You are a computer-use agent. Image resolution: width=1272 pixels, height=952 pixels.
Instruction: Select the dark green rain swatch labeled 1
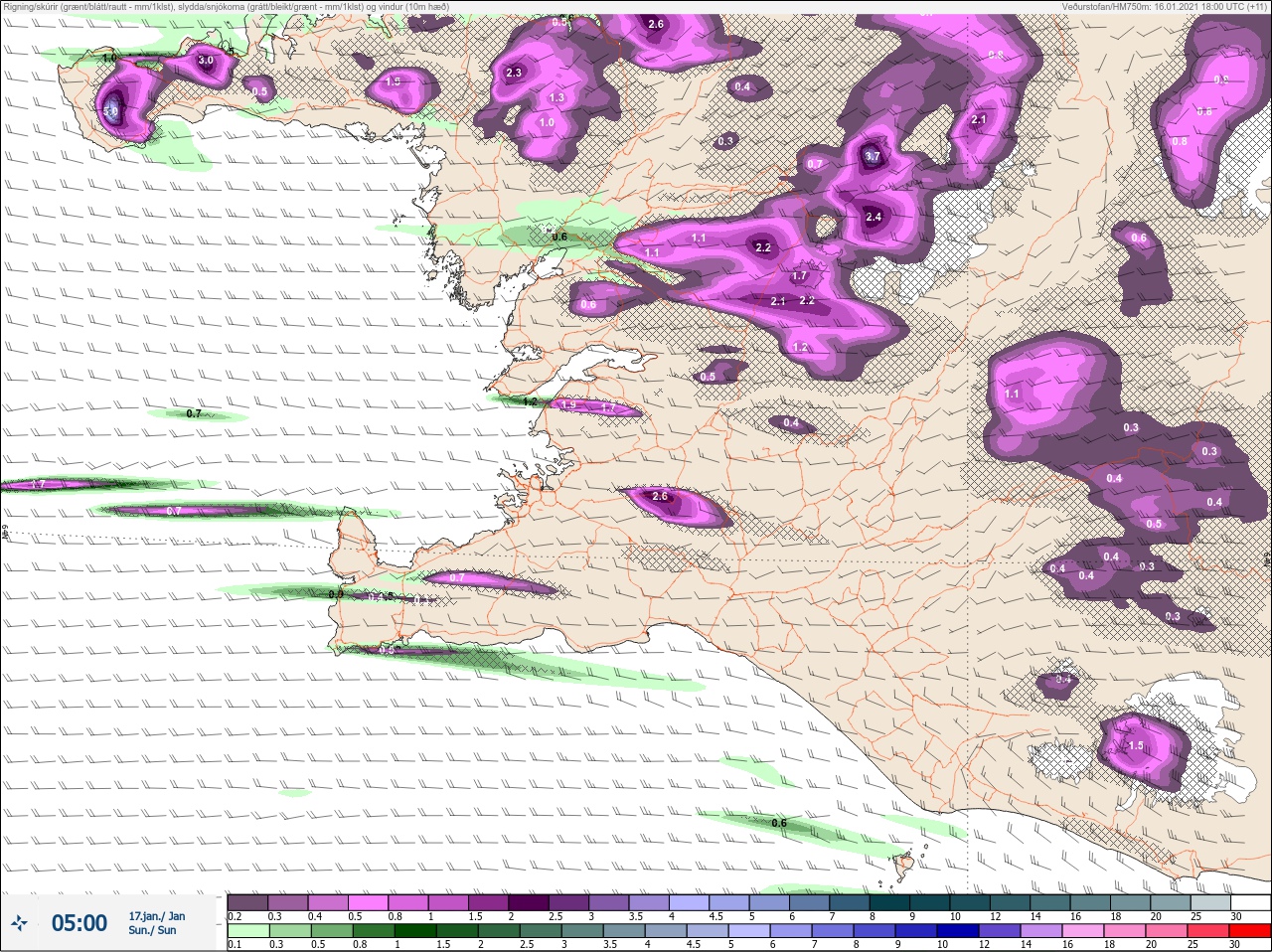pyautogui.click(x=414, y=931)
